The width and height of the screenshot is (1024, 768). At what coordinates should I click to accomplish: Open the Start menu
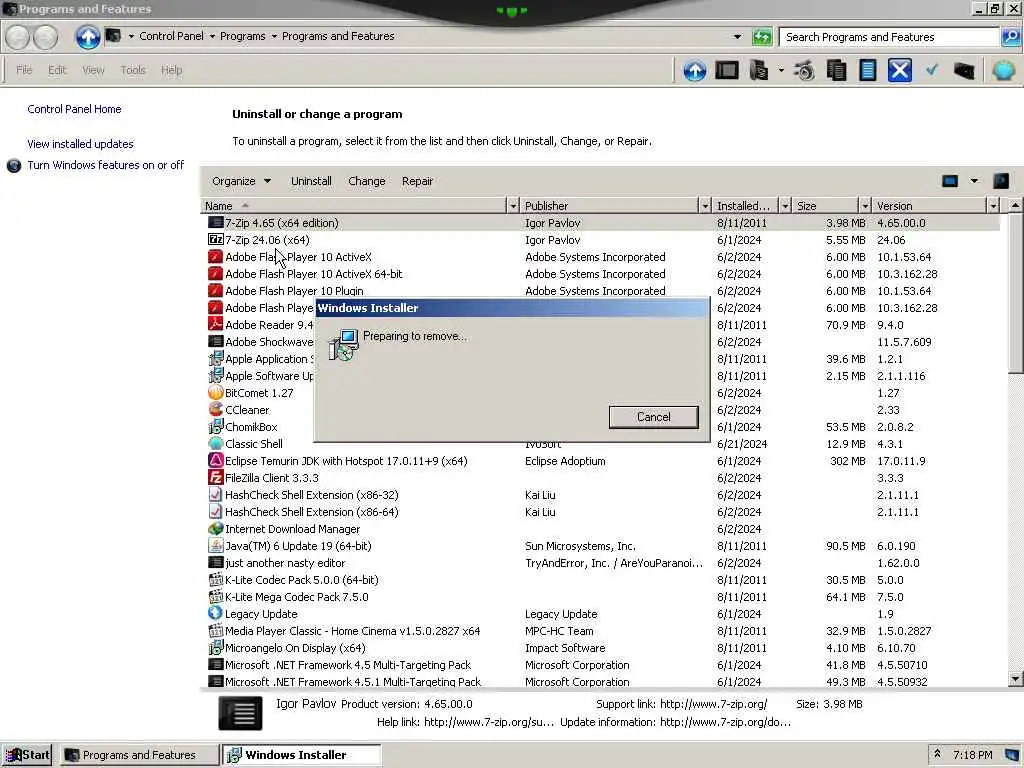point(27,755)
